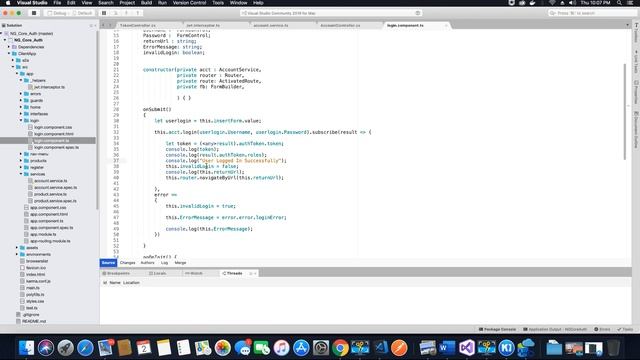Open Google Chrome from the Dock

(340, 348)
